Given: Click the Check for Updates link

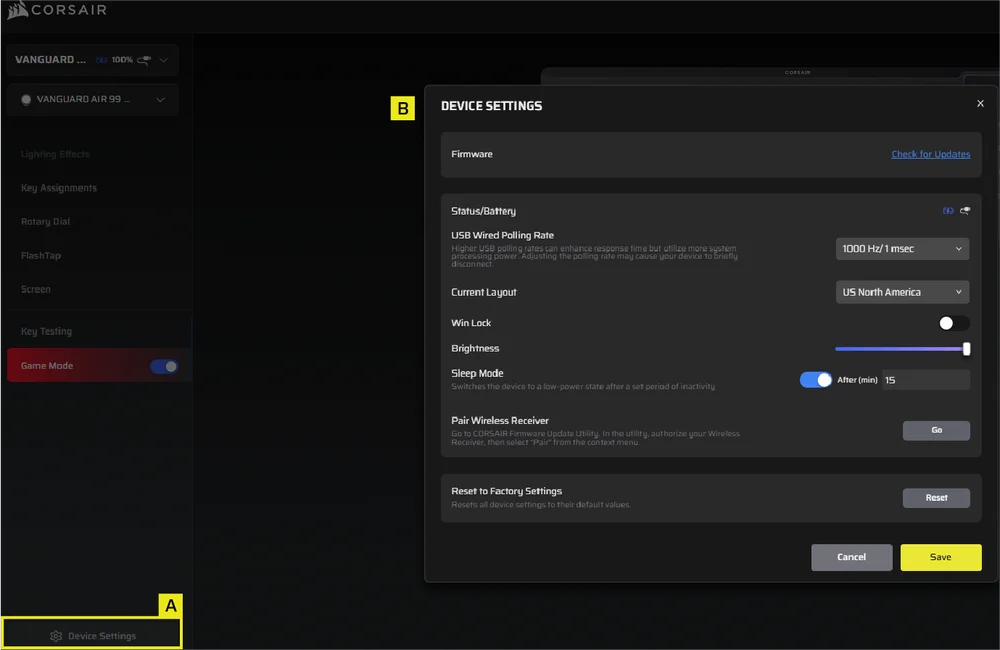Looking at the screenshot, I should click(930, 154).
